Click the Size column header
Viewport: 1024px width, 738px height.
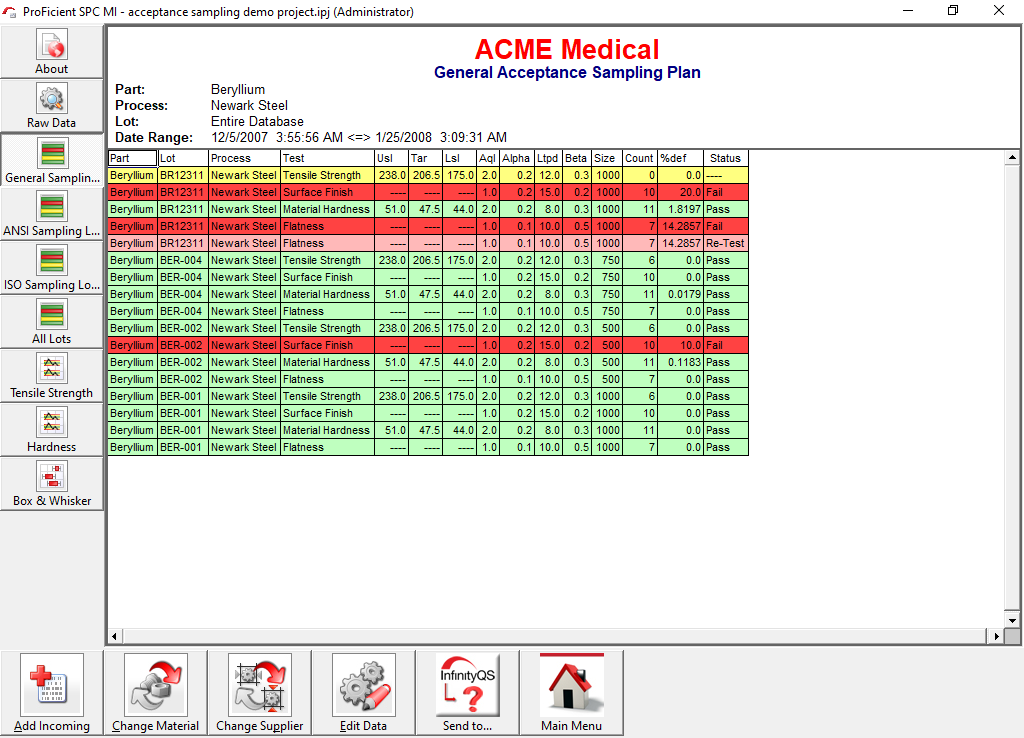607,158
